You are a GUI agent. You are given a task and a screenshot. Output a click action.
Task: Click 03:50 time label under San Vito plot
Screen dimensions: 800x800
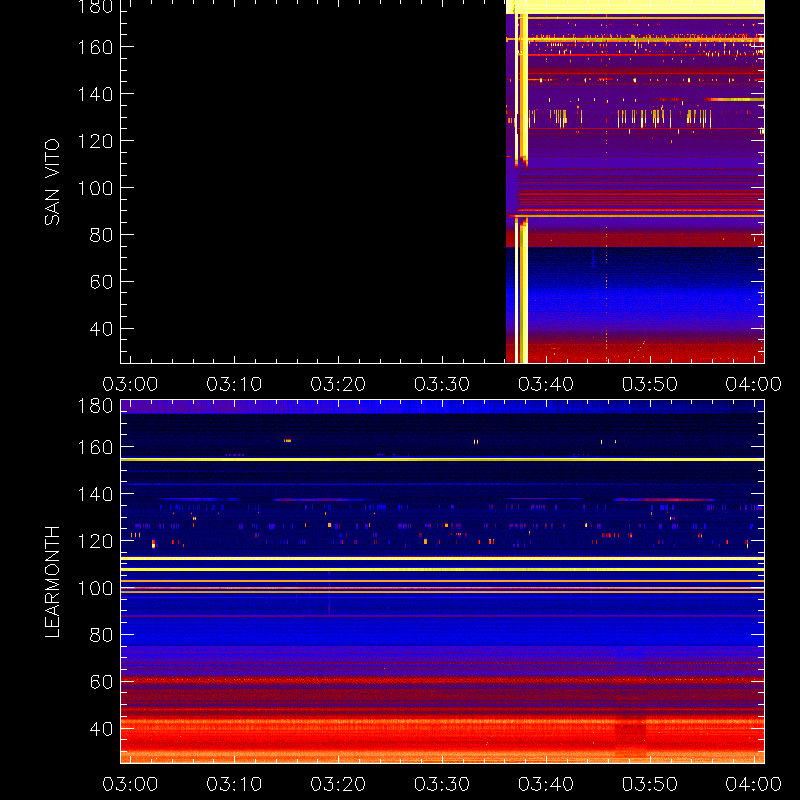(649, 384)
